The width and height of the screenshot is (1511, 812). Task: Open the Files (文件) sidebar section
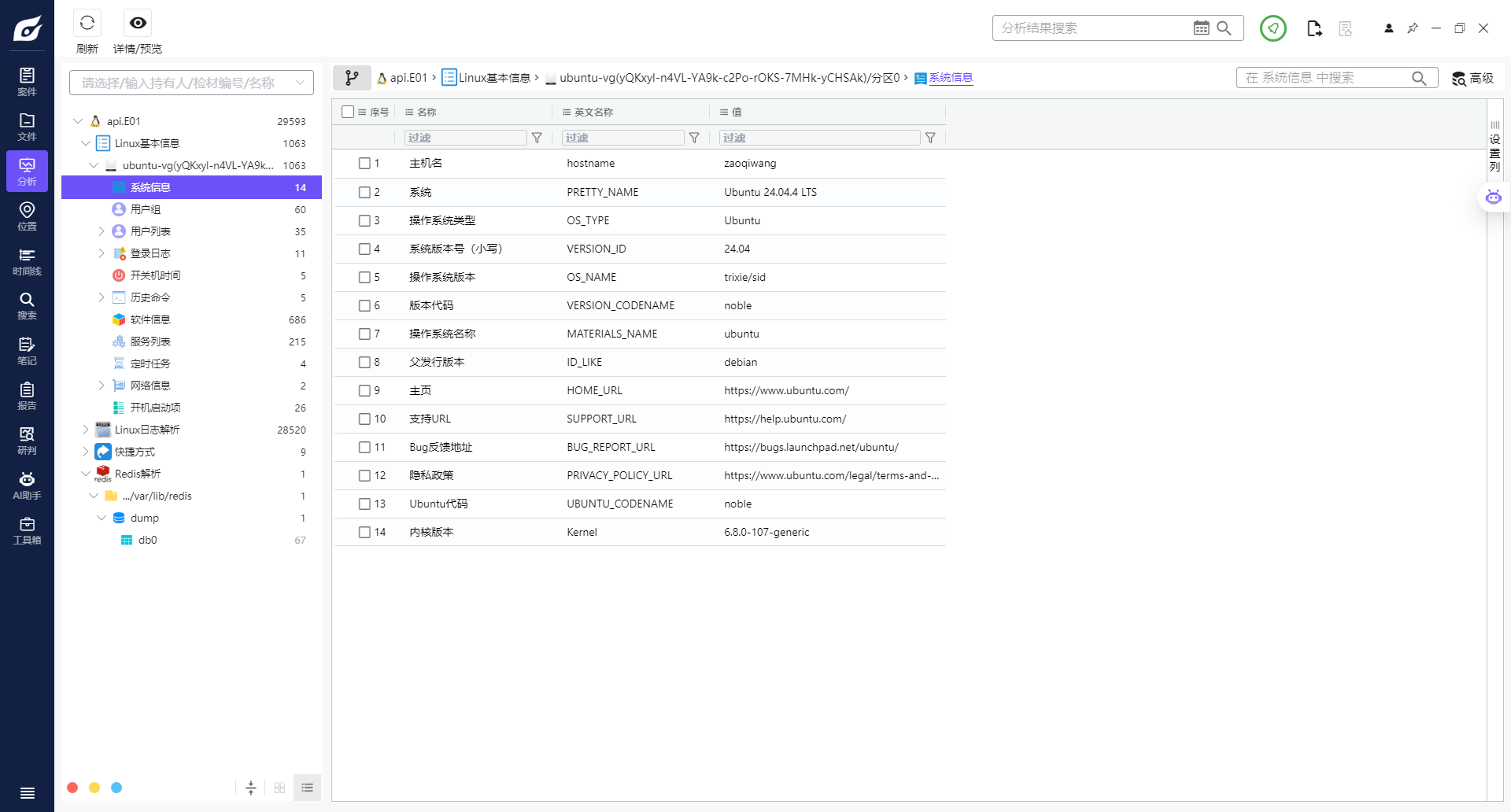(x=27, y=126)
